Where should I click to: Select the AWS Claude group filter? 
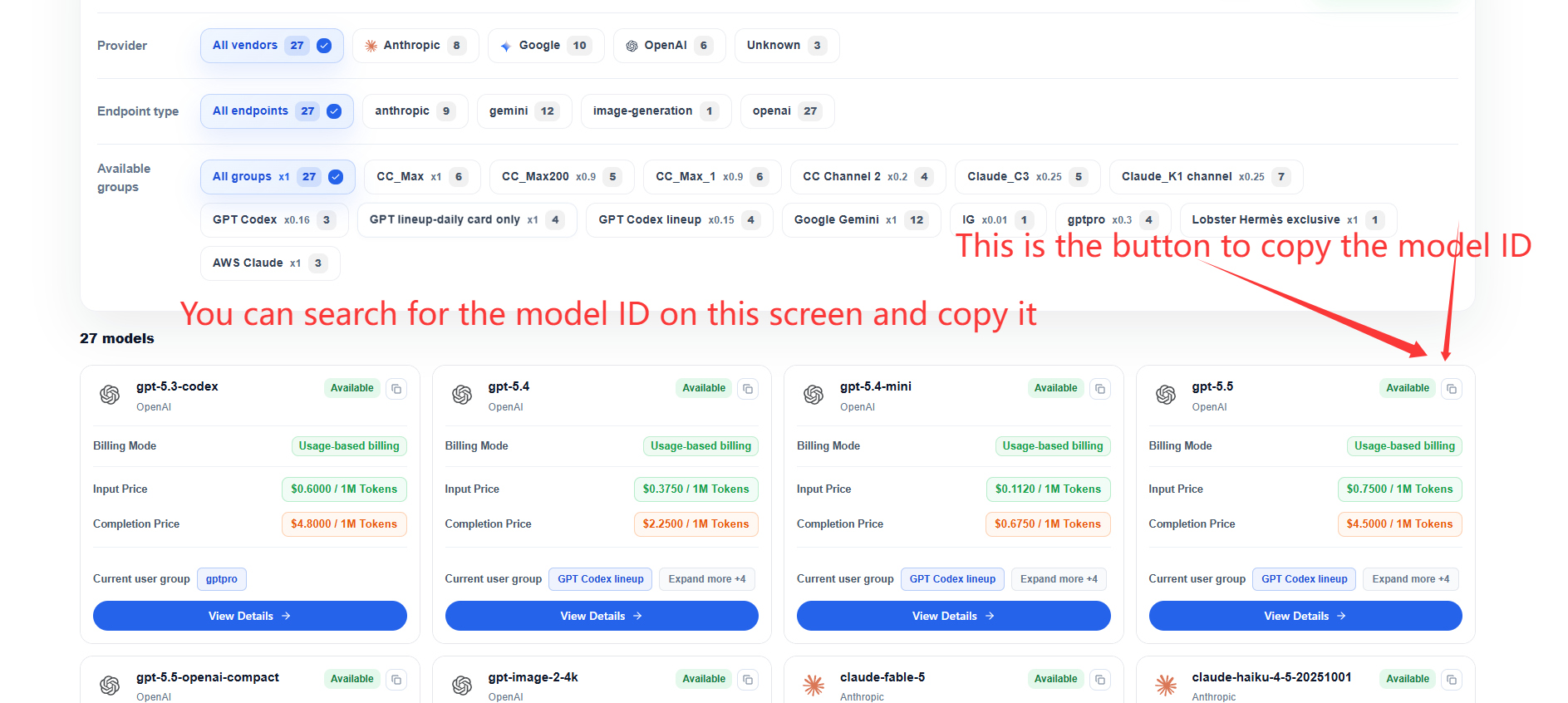(270, 263)
